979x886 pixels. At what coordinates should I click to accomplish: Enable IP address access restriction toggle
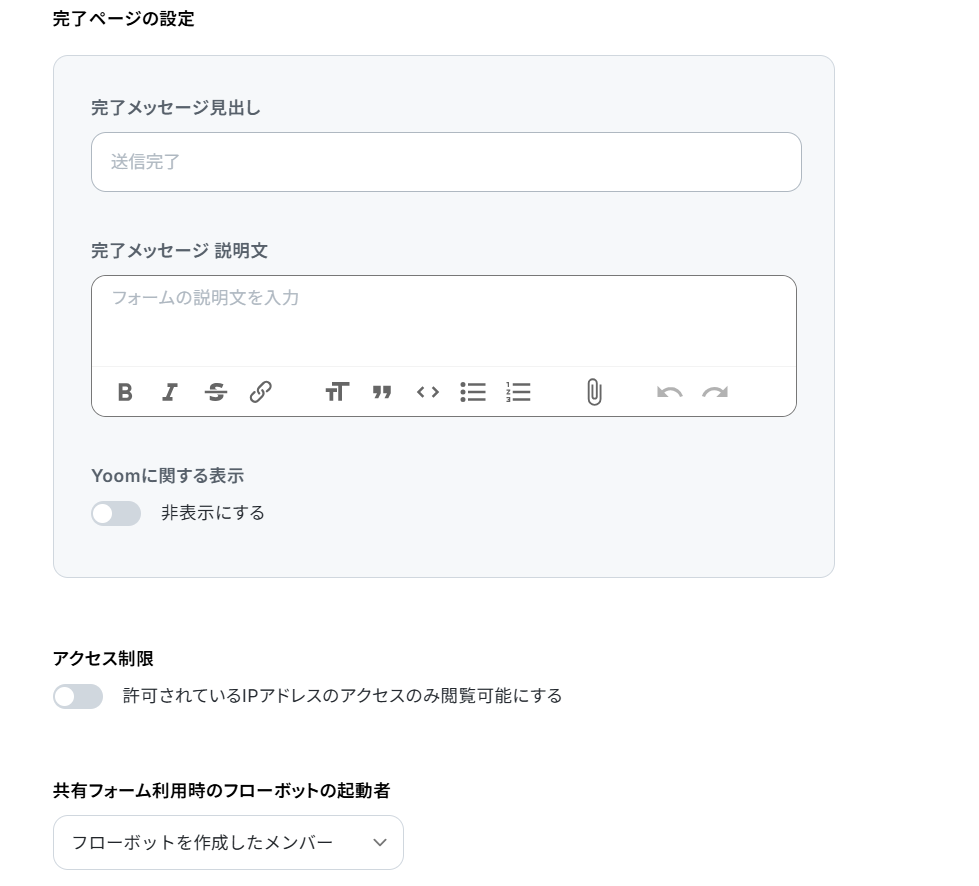pyautogui.click(x=78, y=696)
